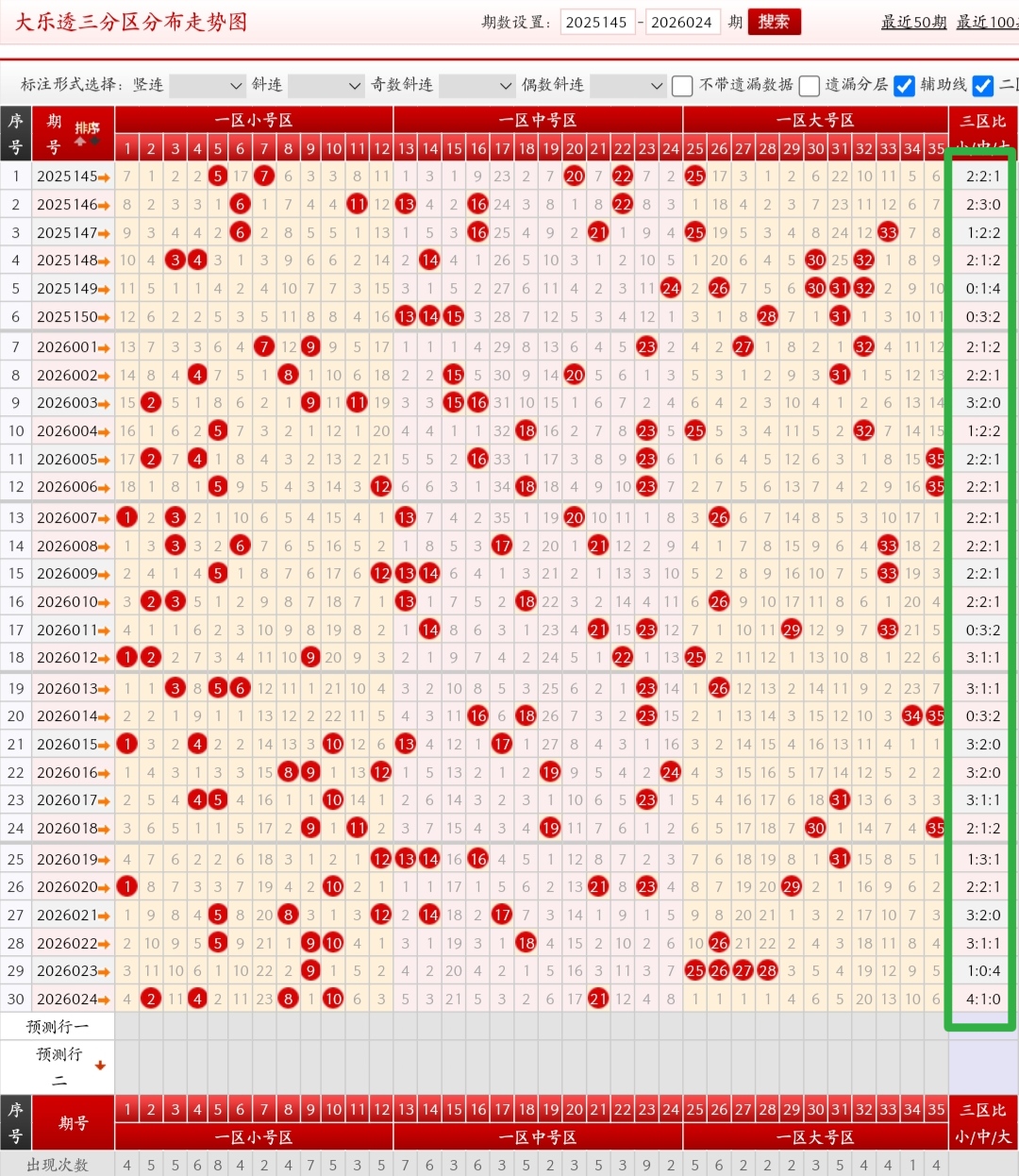Click orange arrow beside period 2026012
This screenshot has width=1019, height=1176.
click(104, 658)
